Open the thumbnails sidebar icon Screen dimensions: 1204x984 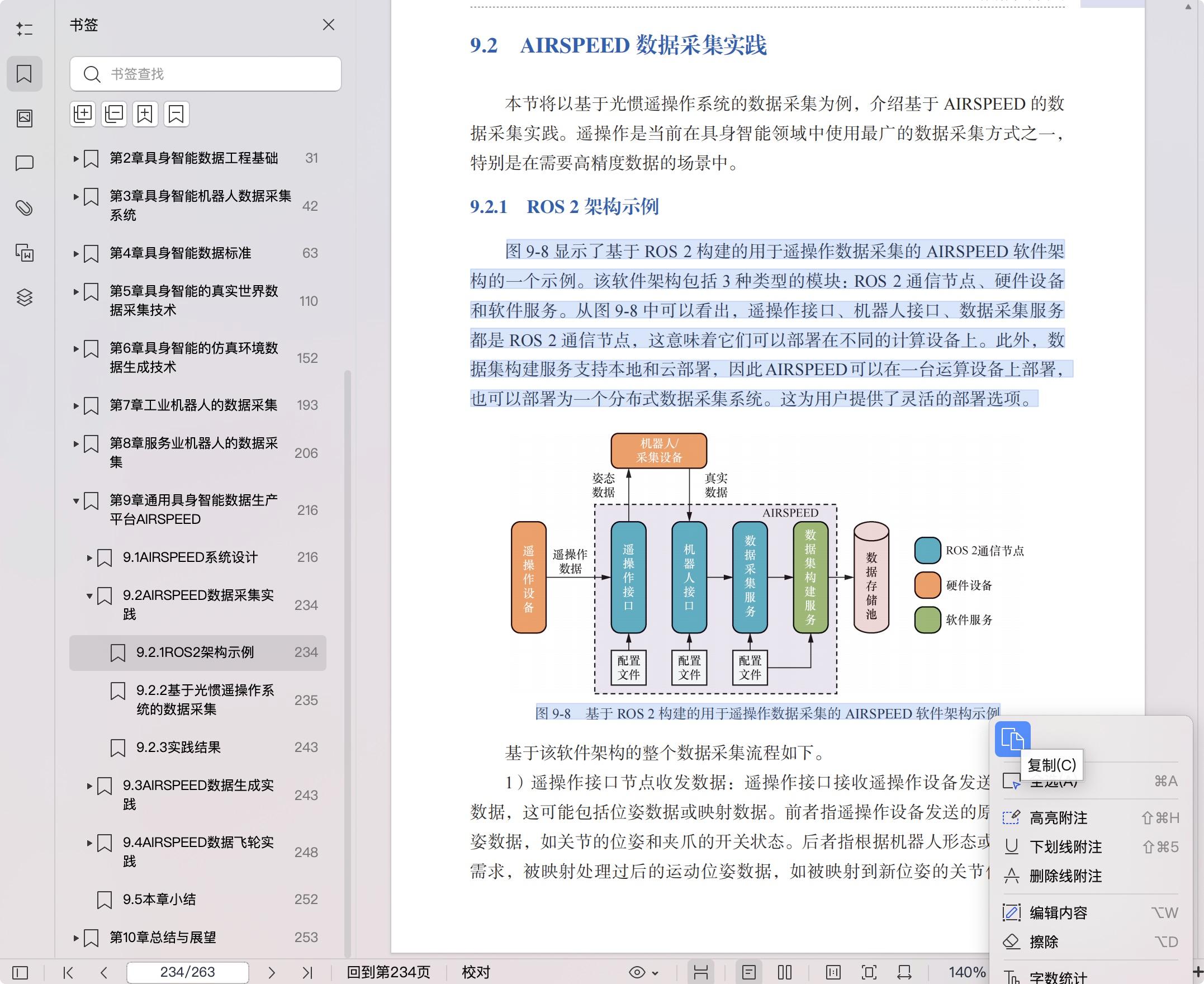click(24, 119)
